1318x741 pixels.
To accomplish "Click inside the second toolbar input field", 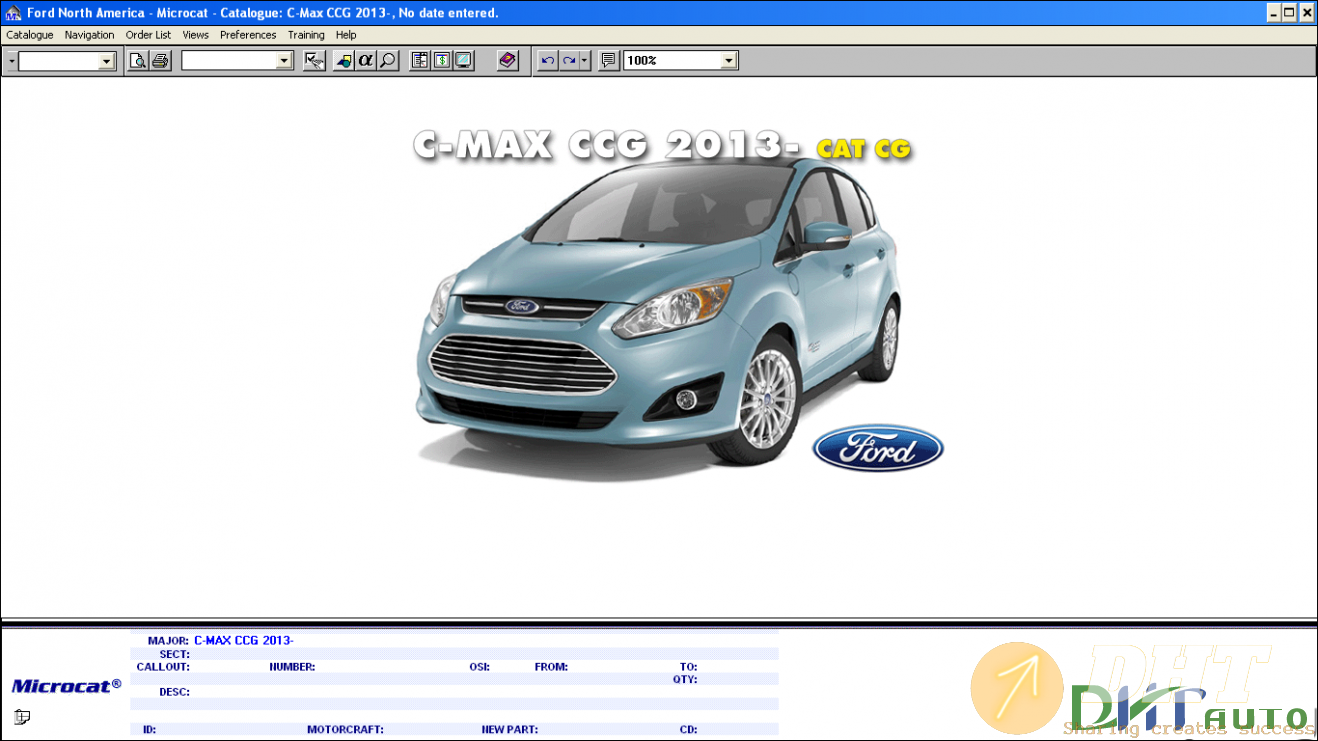I will click(229, 61).
